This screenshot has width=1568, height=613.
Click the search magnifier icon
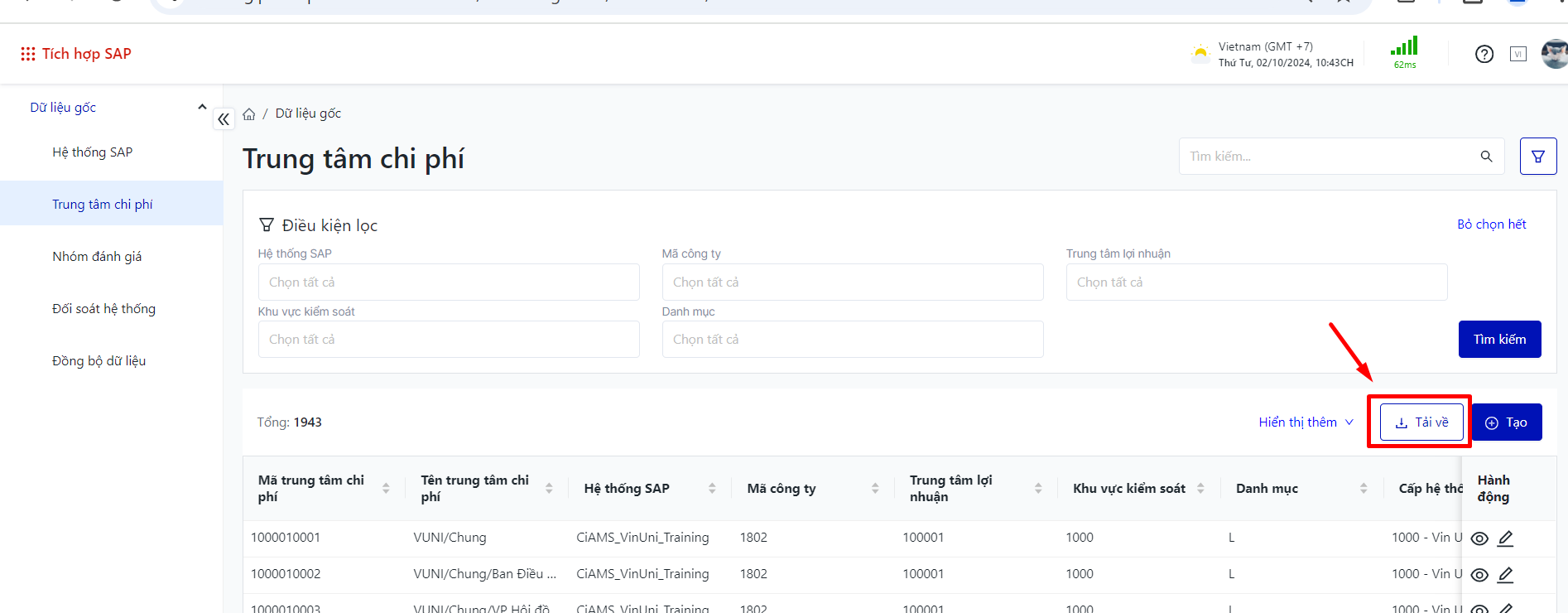click(1486, 157)
